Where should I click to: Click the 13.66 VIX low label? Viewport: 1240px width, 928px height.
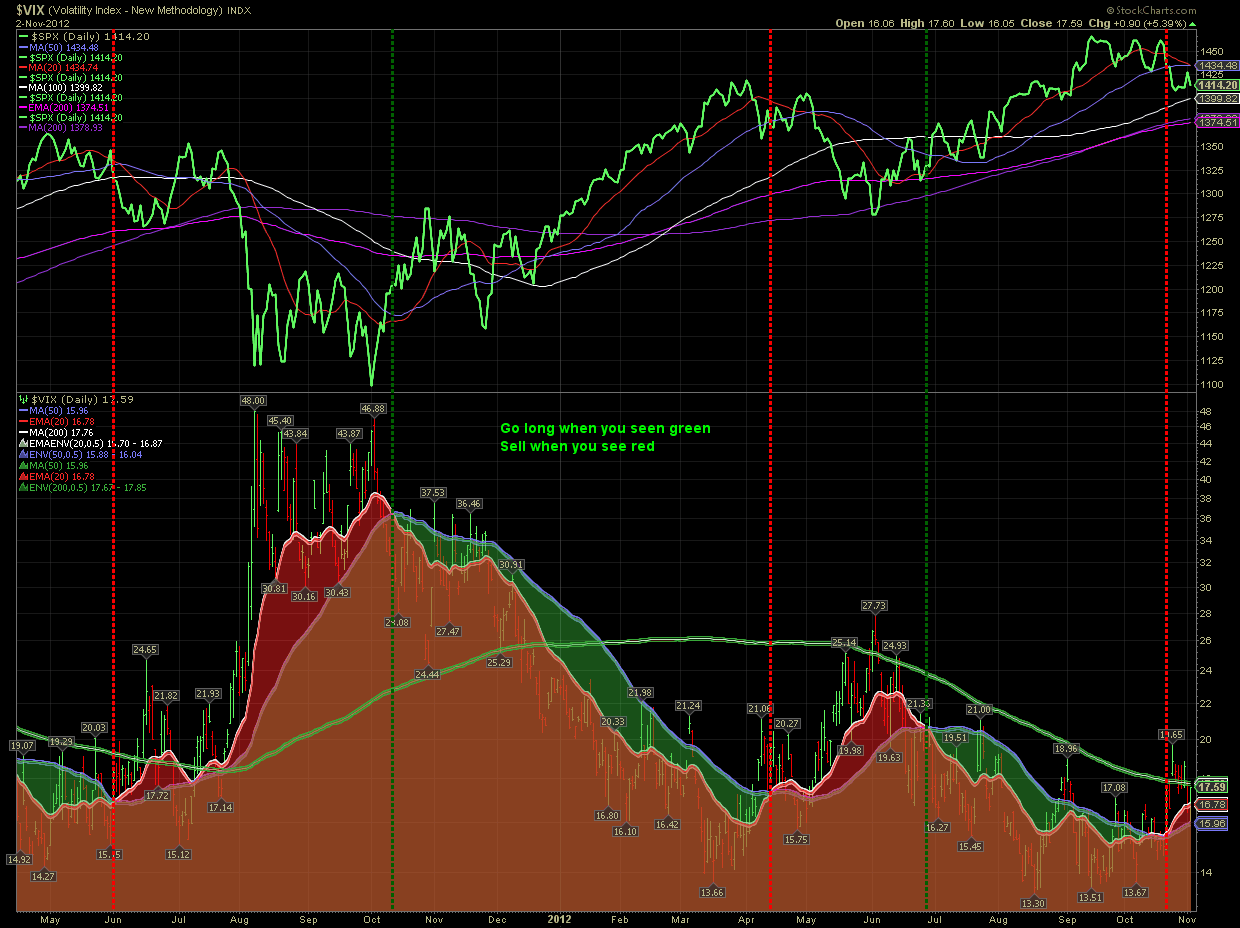pyautogui.click(x=712, y=892)
